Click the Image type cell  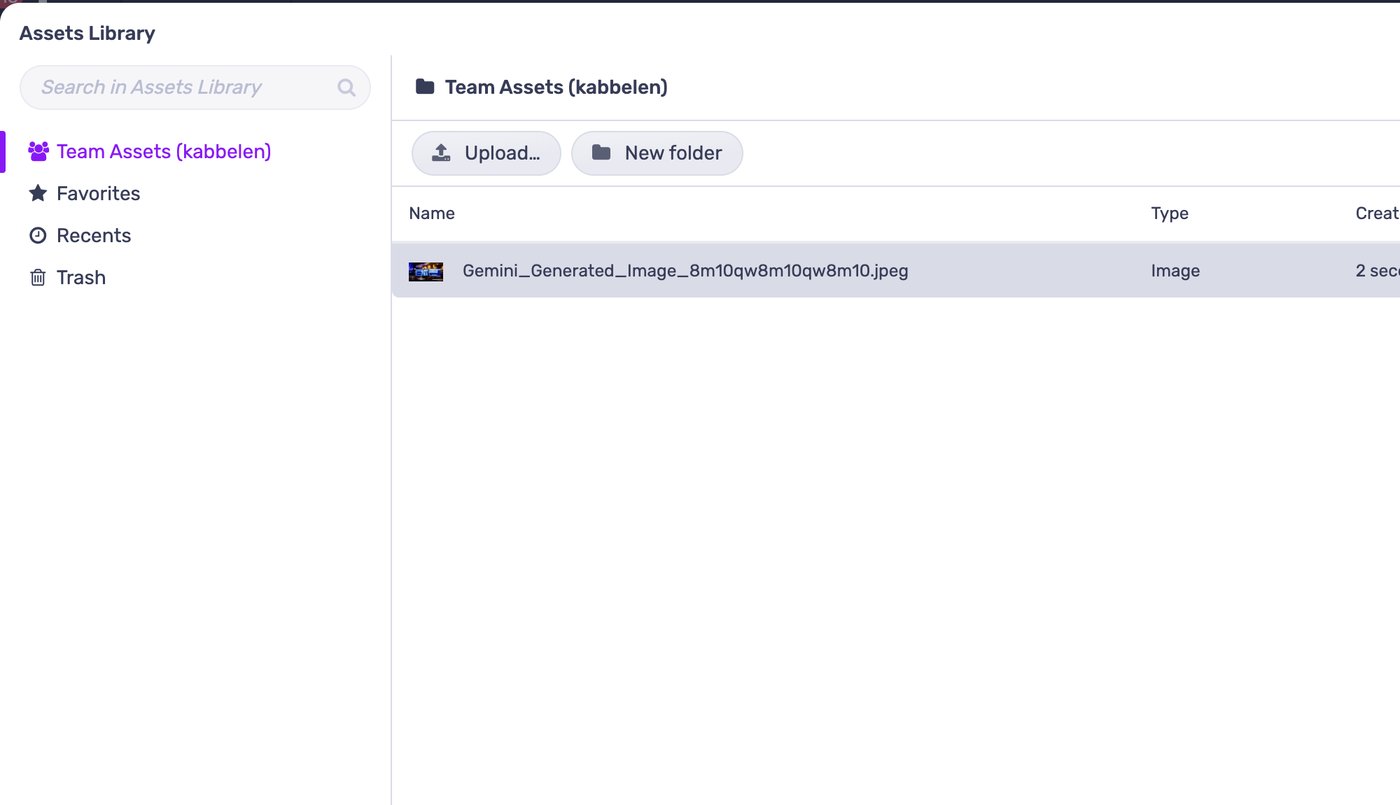pos(1175,271)
